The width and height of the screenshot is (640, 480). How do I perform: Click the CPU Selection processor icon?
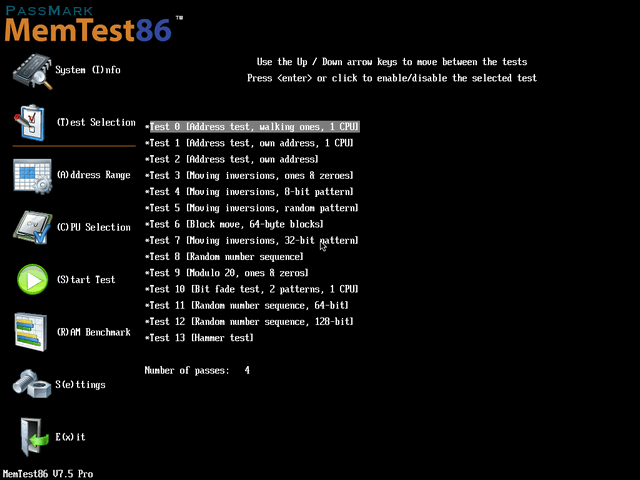[x=33, y=227]
